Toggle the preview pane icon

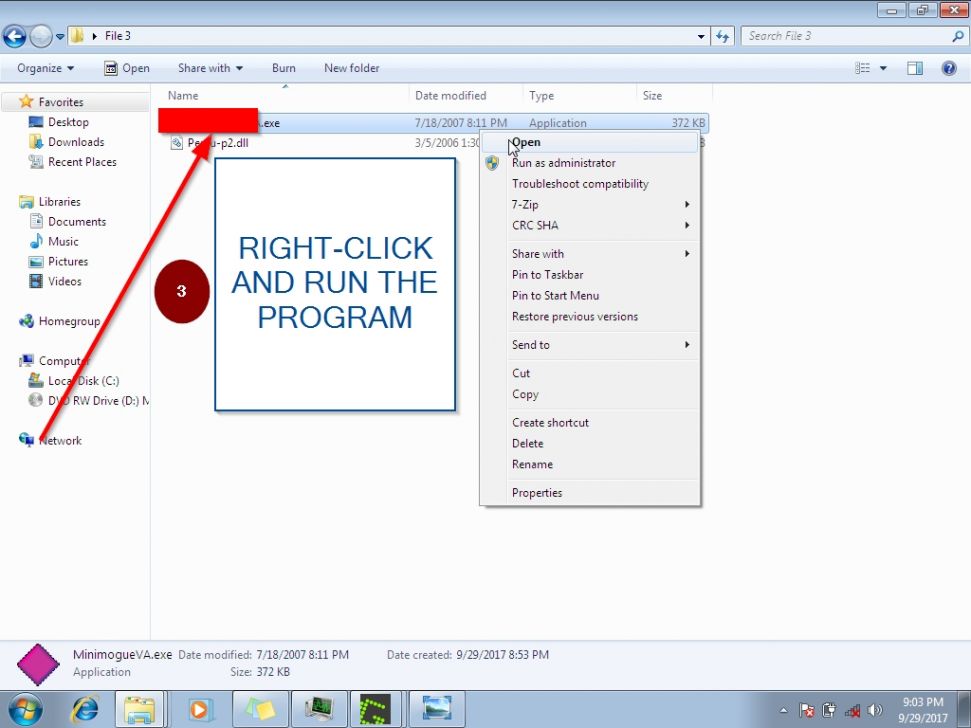pyautogui.click(x=915, y=68)
